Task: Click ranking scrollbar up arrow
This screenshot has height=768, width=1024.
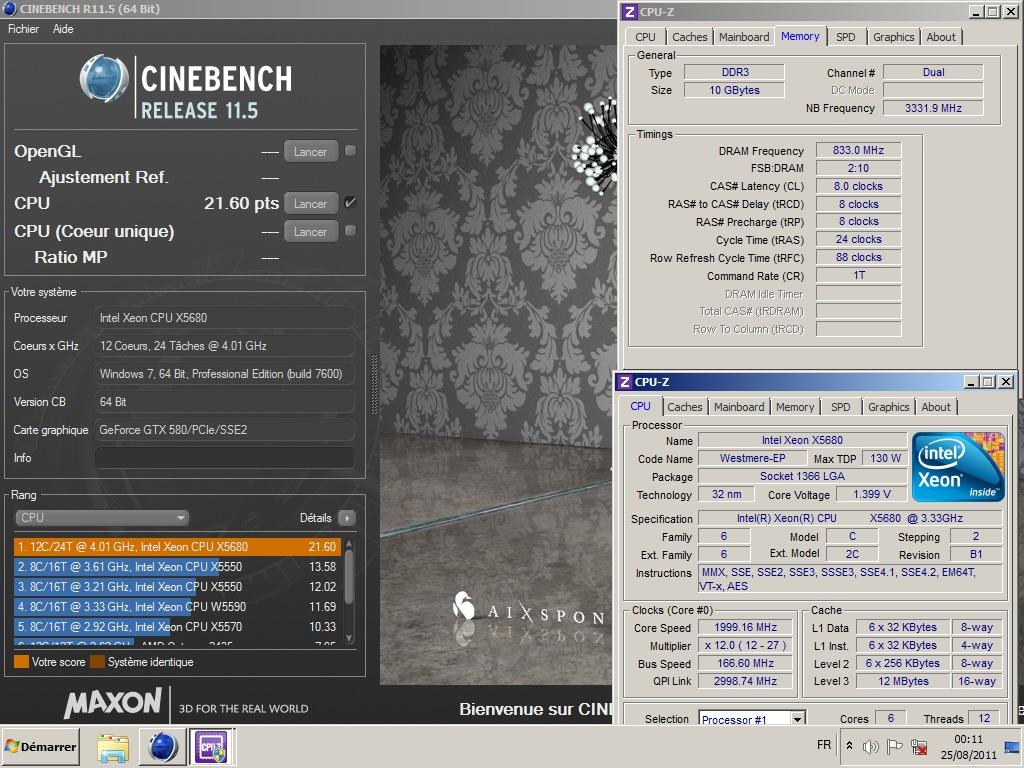Action: click(x=349, y=543)
